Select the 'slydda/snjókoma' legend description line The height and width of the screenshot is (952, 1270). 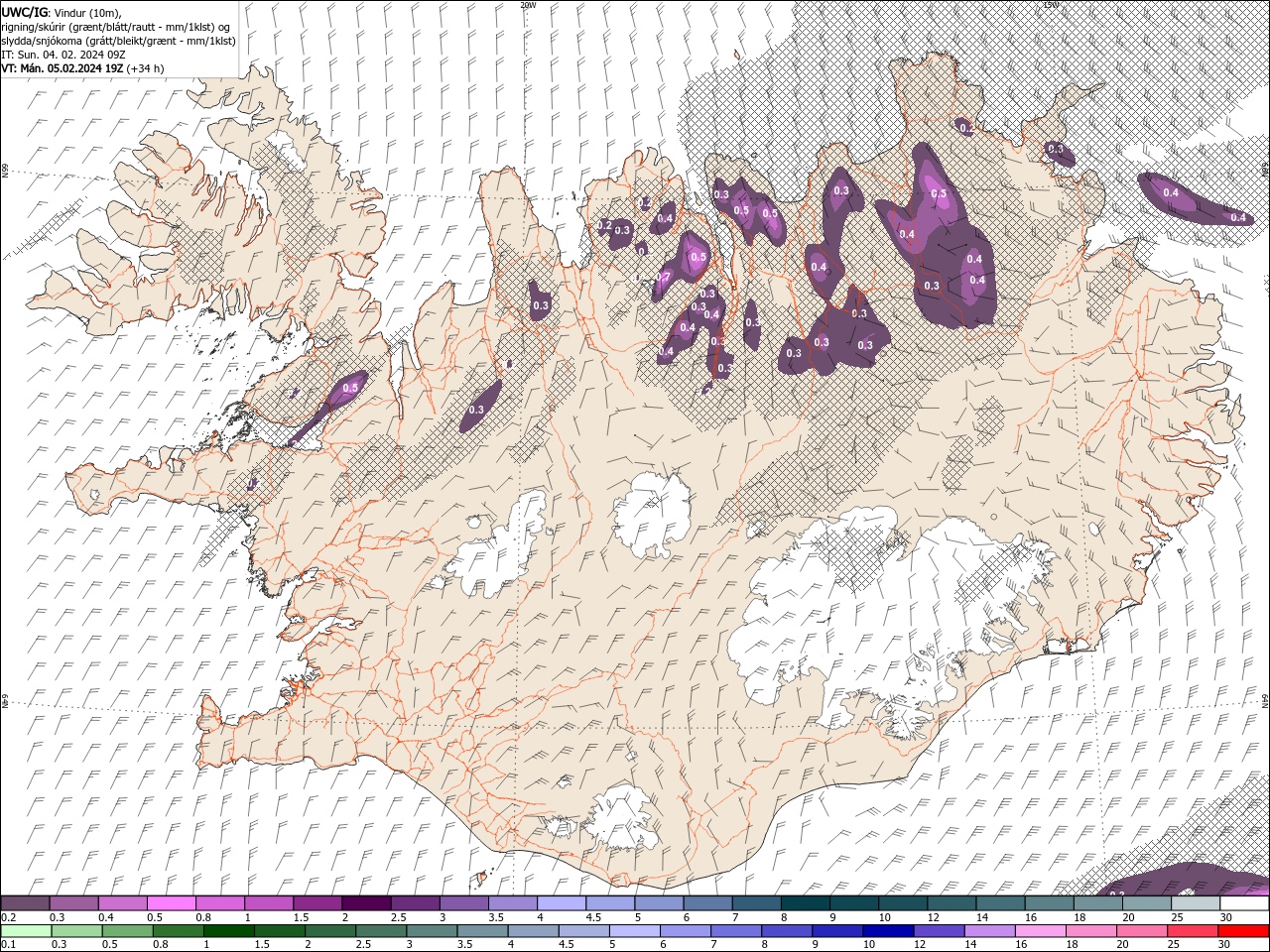(119, 41)
